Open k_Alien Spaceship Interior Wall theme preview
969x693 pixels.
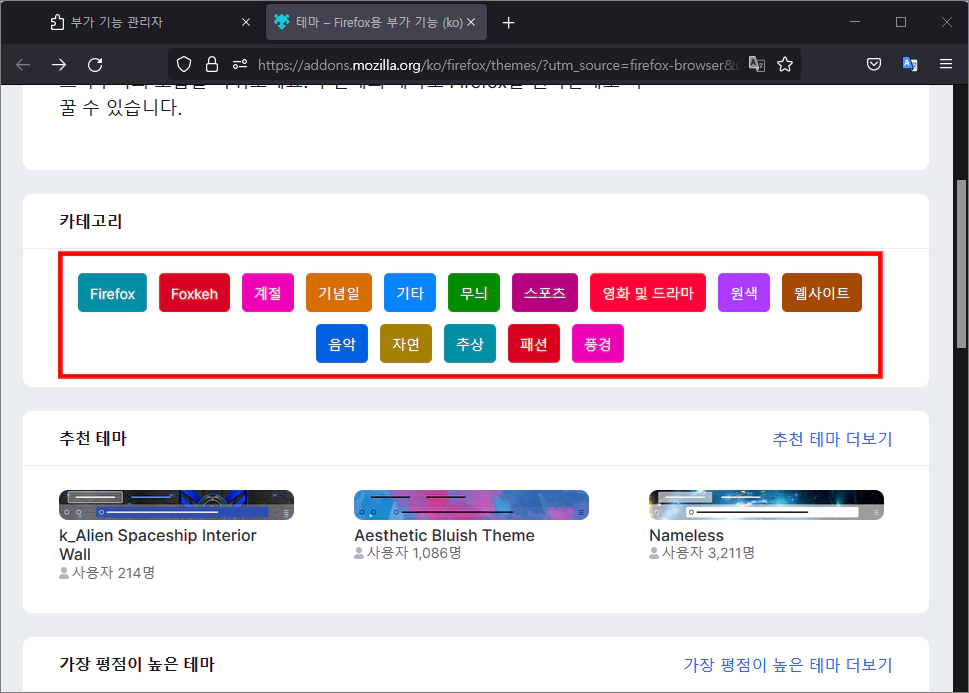tap(176, 505)
